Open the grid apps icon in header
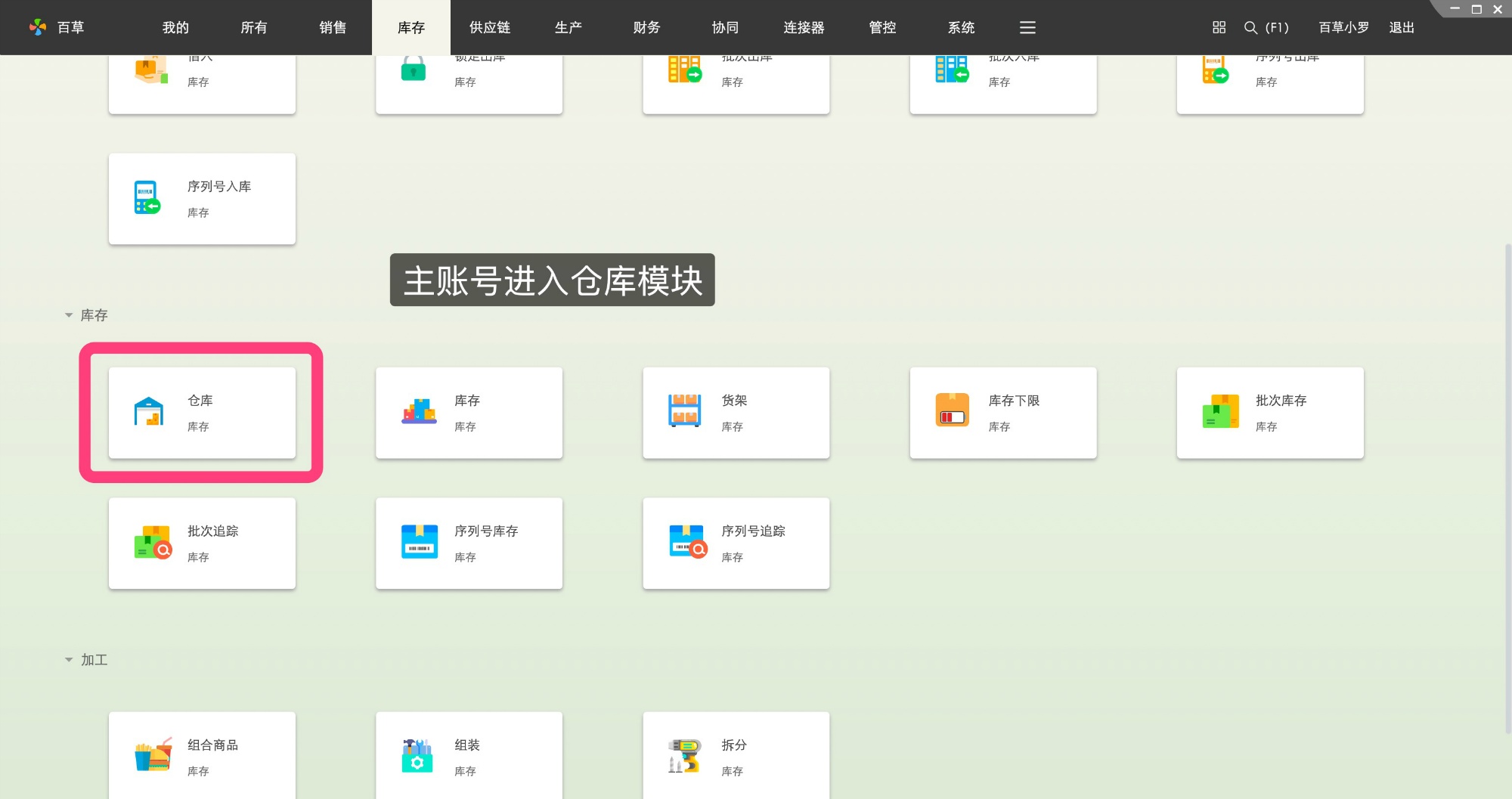The height and width of the screenshot is (799, 1512). [1219, 28]
